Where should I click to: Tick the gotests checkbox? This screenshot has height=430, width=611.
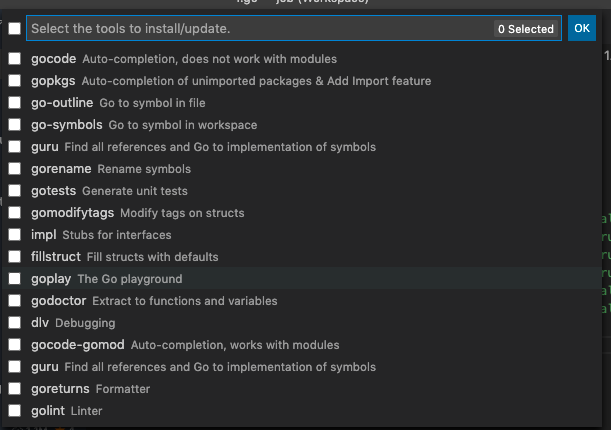14,191
